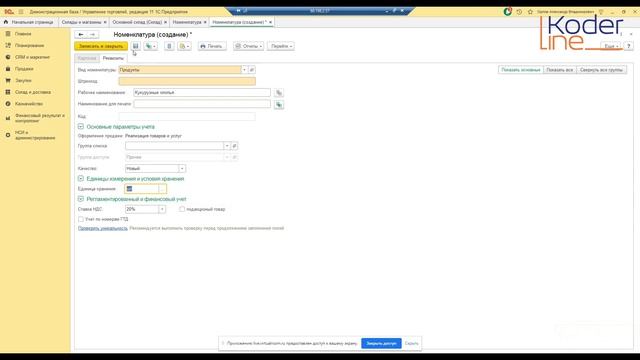Open Склад и доставка section
Viewport: 640px width, 360px height.
[33, 92]
